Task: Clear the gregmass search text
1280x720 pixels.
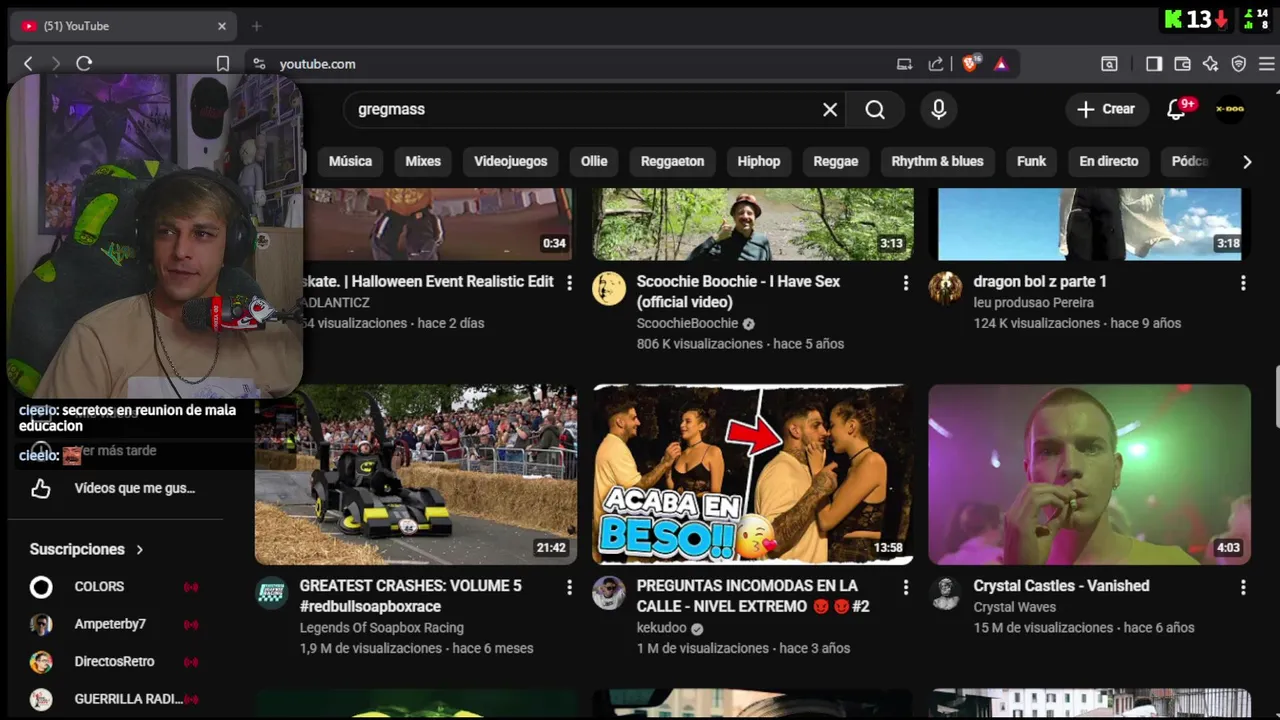Action: (x=830, y=110)
